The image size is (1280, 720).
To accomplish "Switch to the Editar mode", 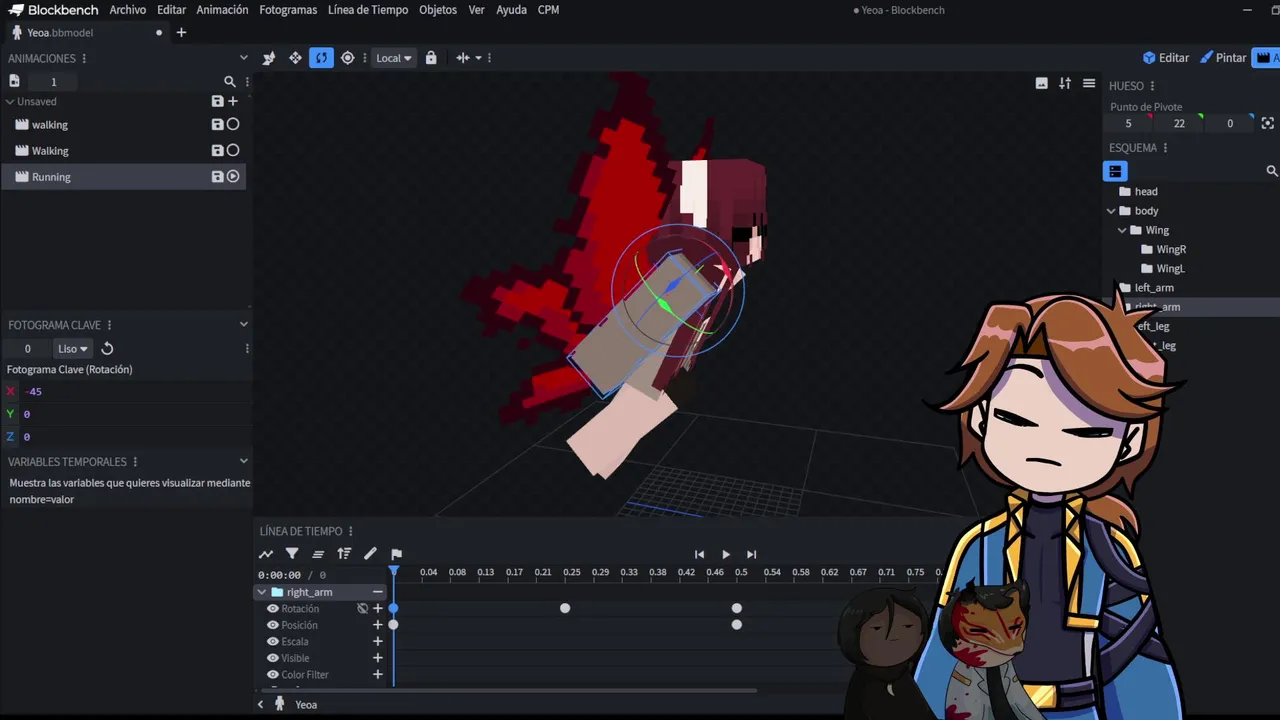I will [x=1166, y=58].
